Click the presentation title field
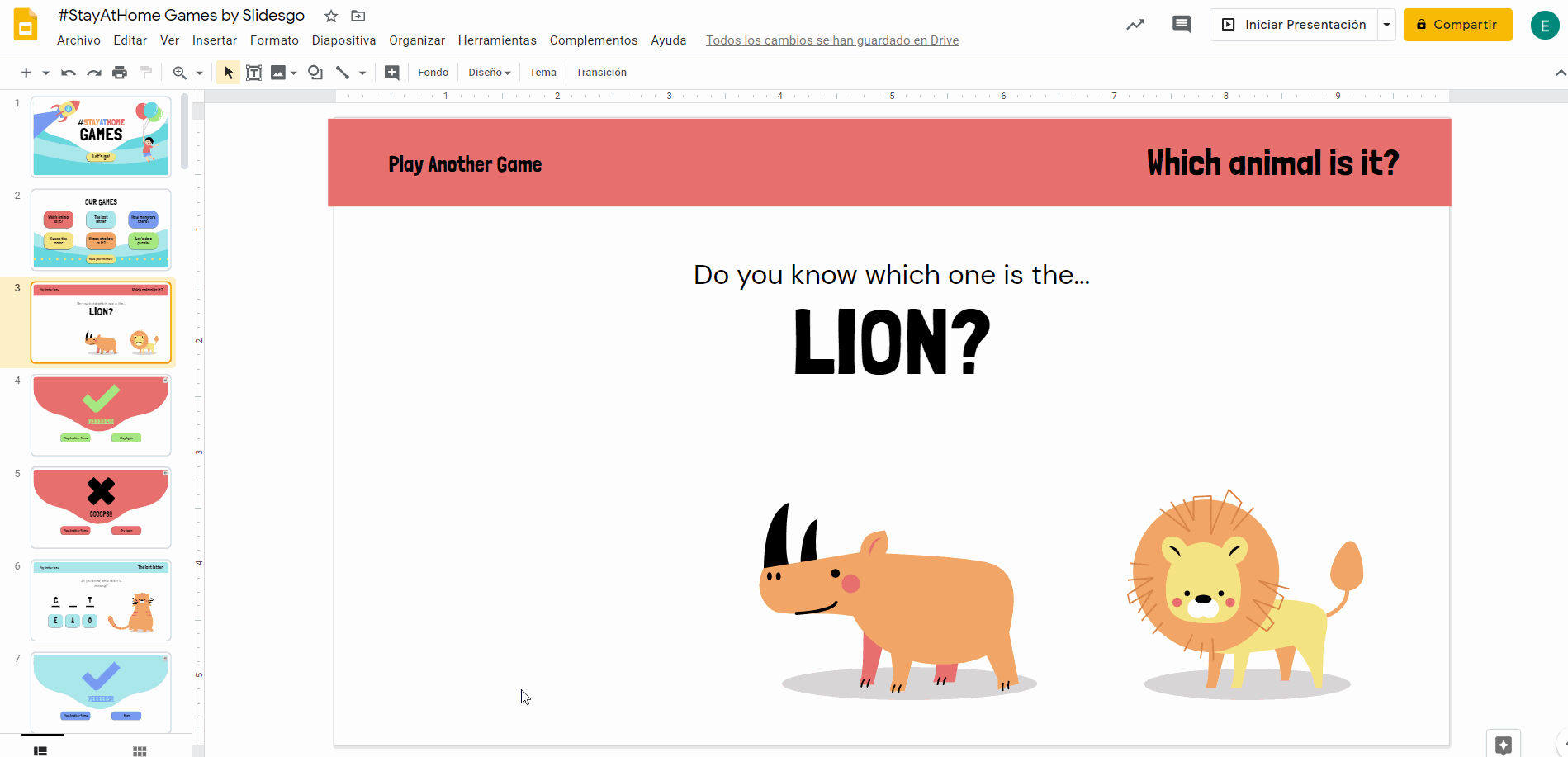This screenshot has width=1568, height=757. 182,16
